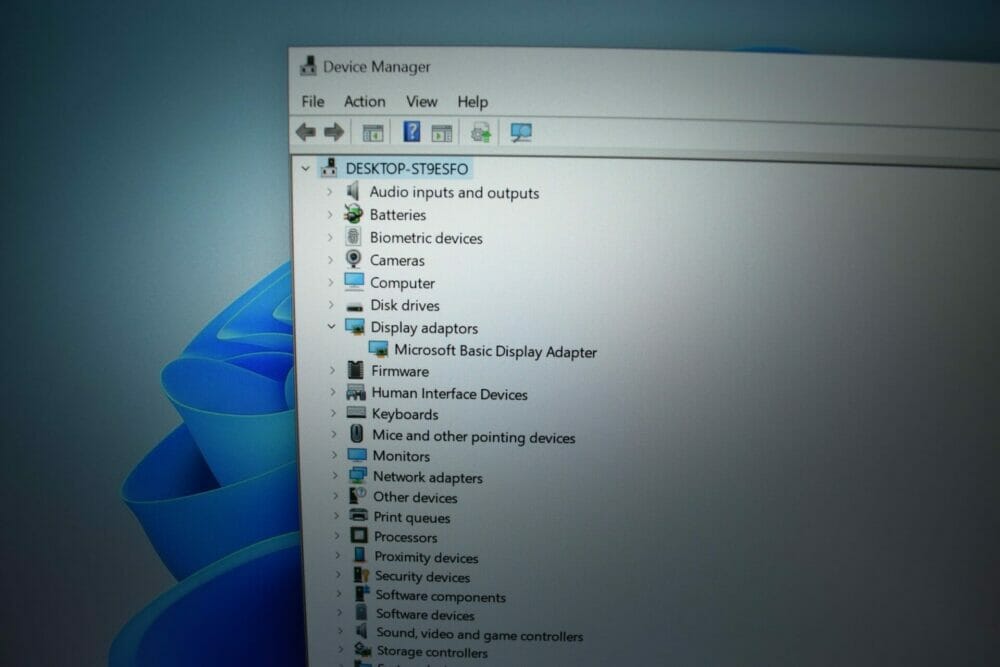Select the Software components label
The width and height of the screenshot is (1000, 667).
tap(441, 596)
